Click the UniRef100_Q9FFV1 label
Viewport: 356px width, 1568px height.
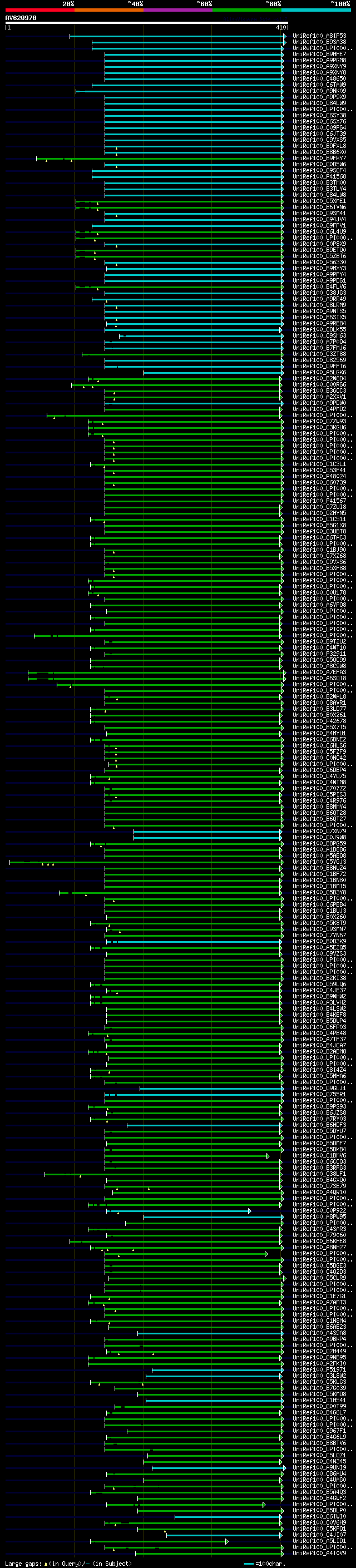point(319,225)
